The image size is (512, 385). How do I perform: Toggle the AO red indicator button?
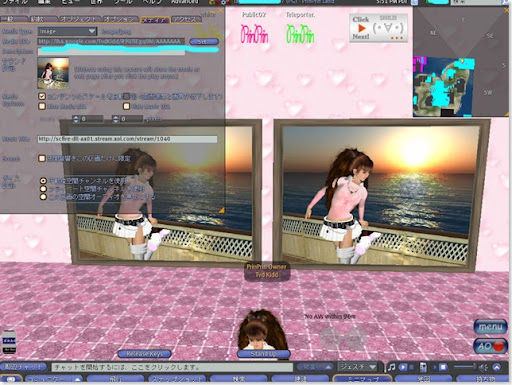click(490, 346)
